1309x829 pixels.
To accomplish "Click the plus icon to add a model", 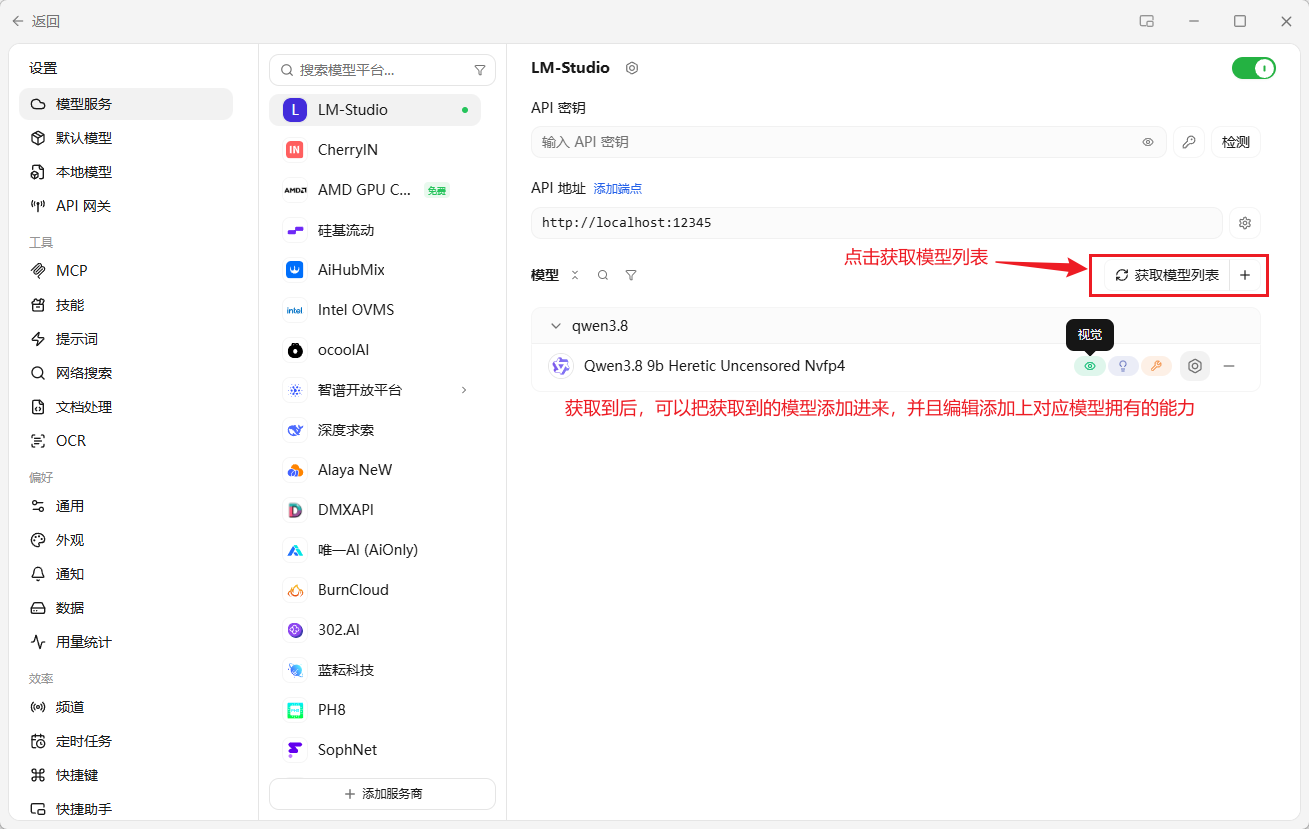I will coord(1245,275).
